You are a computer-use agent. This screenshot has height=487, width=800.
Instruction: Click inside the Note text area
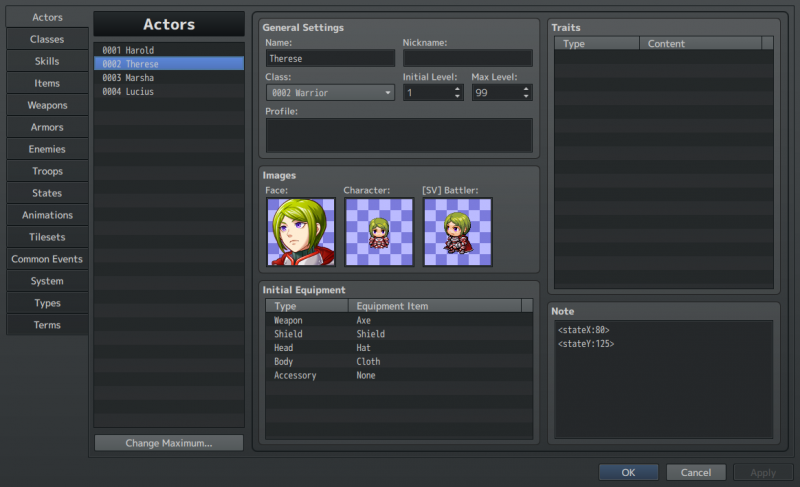[x=663, y=379]
